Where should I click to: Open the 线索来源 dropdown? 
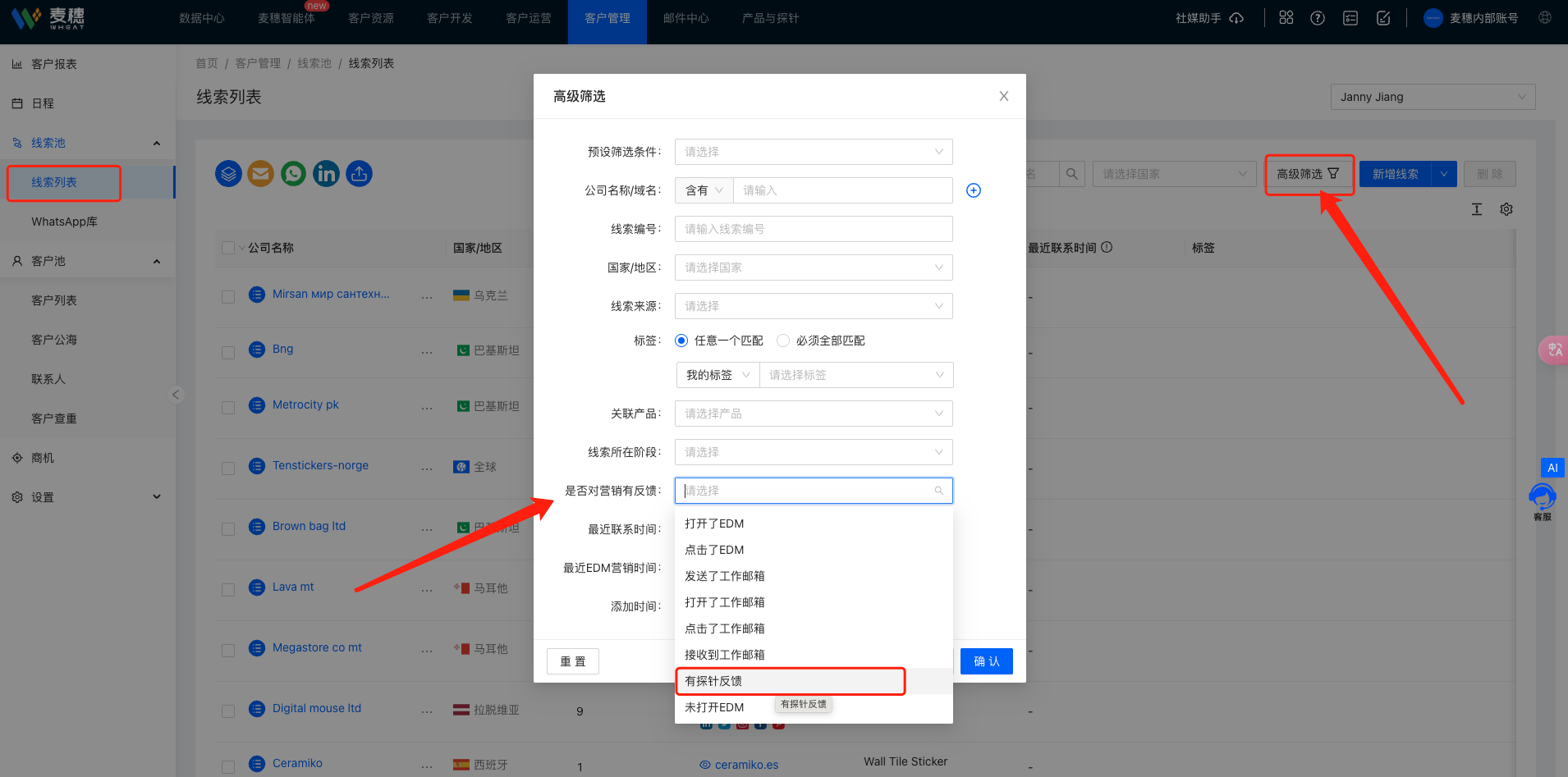click(x=814, y=306)
